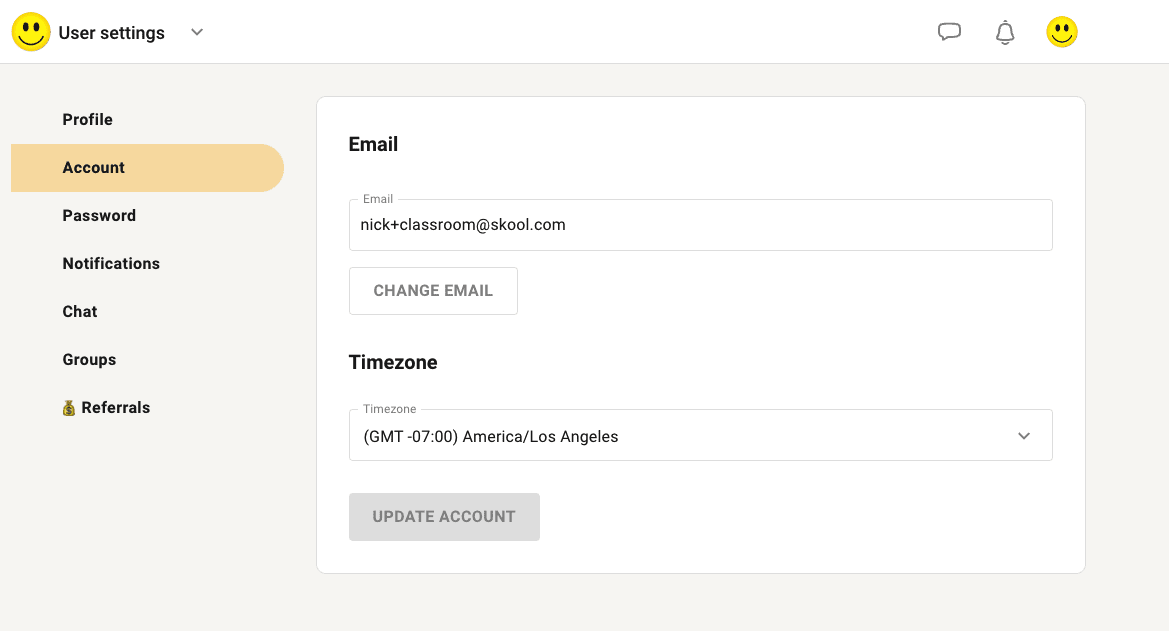Click the smiley profile avatar in the header
The height and width of the screenshot is (631, 1169).
pyautogui.click(x=1062, y=32)
